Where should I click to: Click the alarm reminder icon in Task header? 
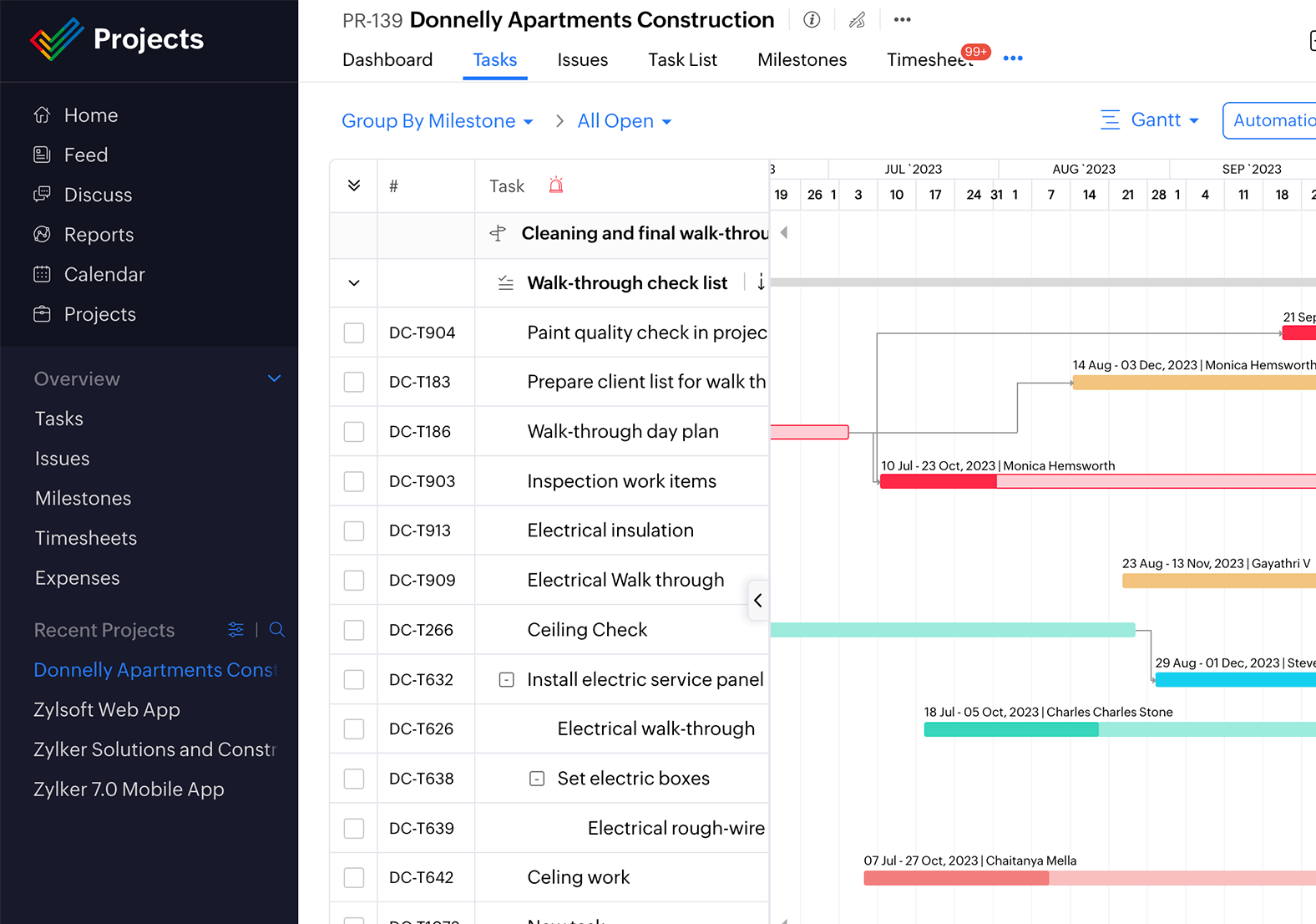click(556, 185)
